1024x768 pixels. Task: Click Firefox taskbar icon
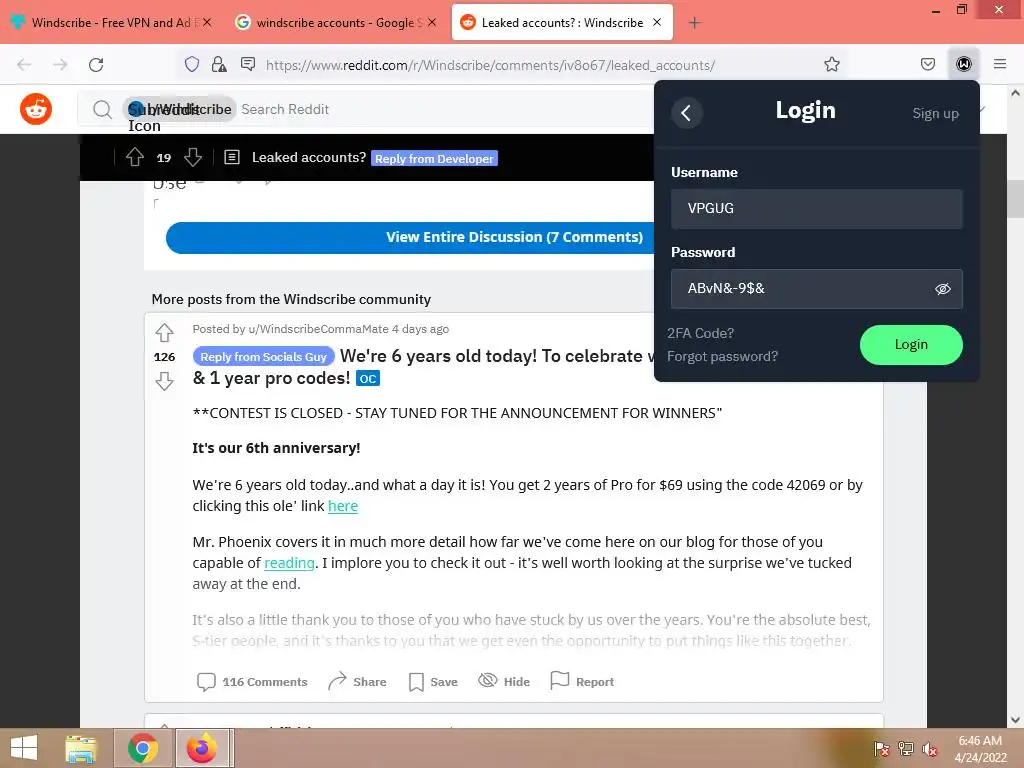point(202,748)
